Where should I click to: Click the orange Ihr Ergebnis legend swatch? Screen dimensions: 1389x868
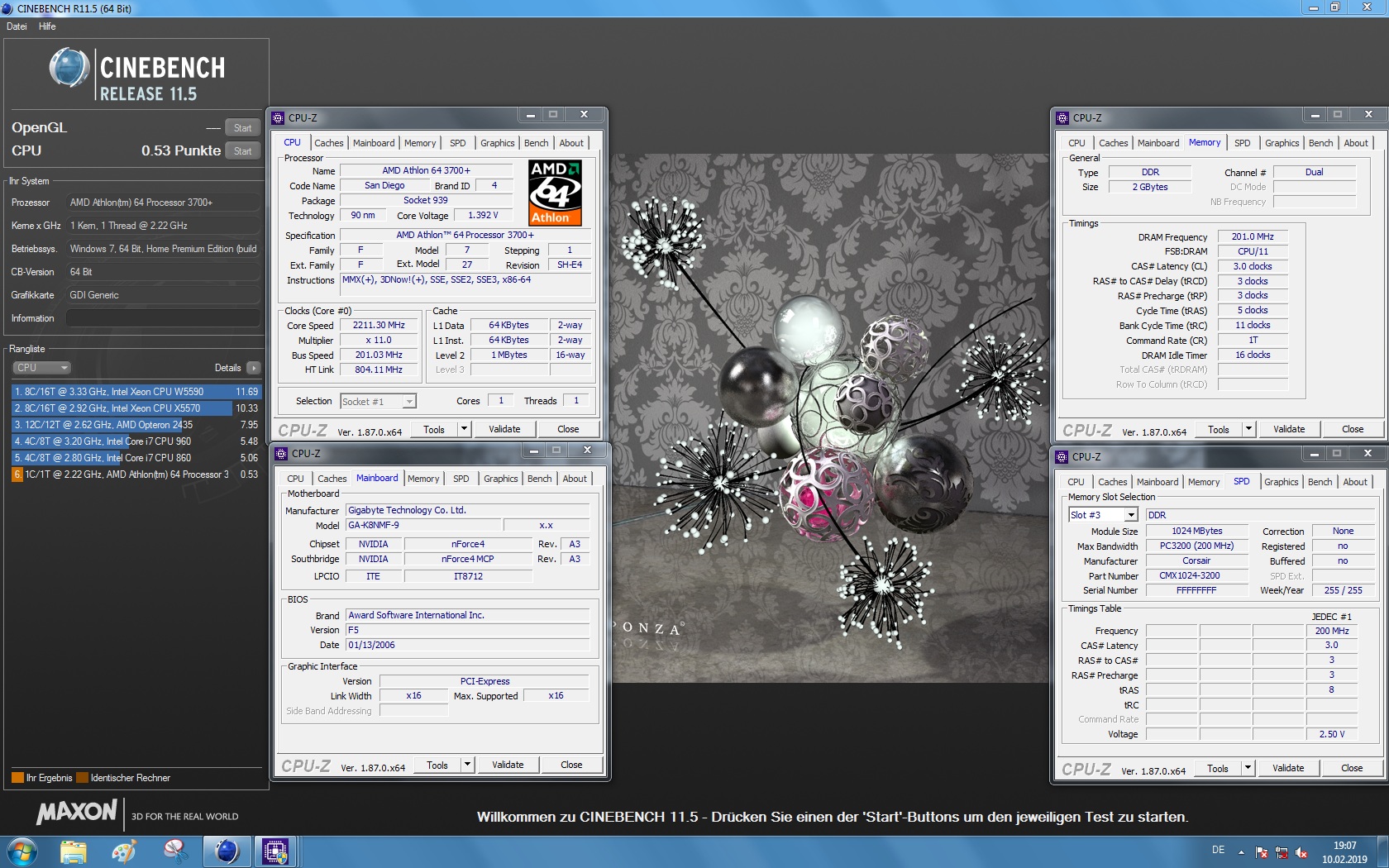pos(17,777)
